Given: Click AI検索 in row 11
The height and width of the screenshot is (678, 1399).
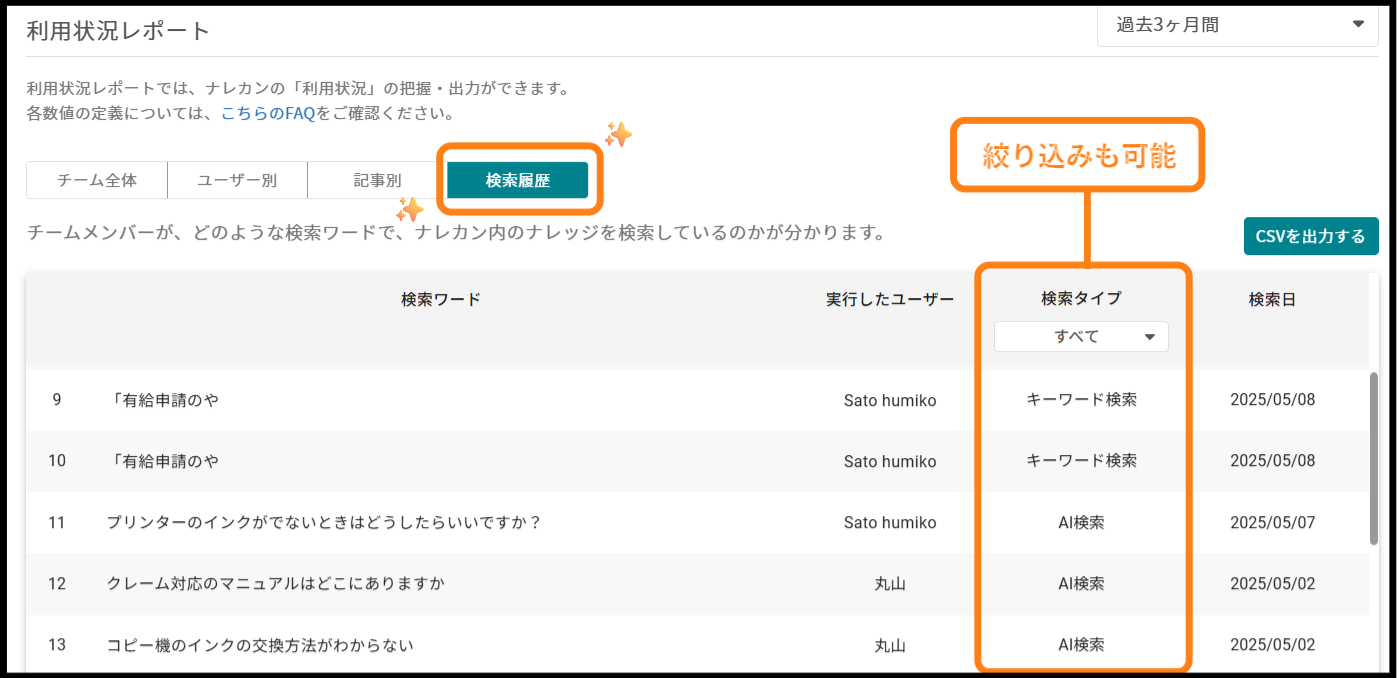Looking at the screenshot, I should pos(1081,522).
